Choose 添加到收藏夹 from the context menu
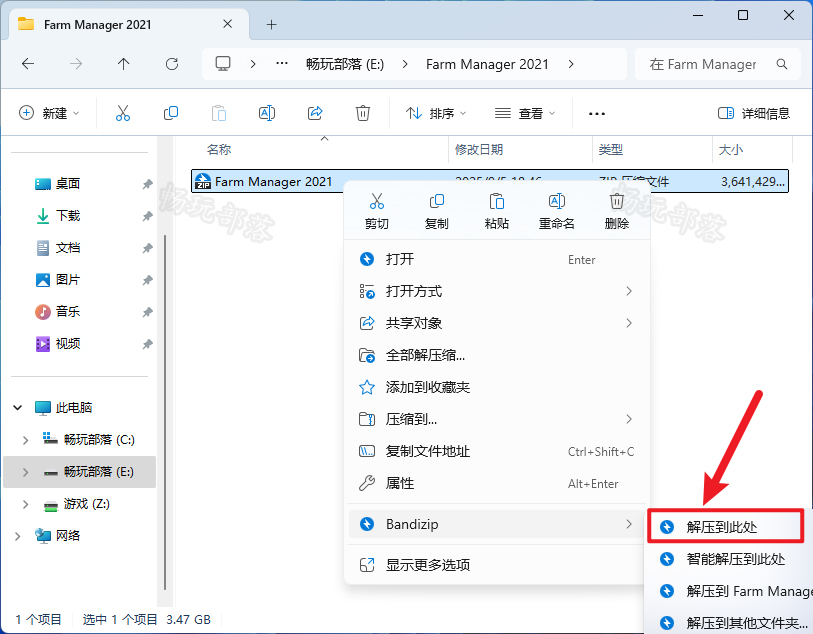The image size is (813, 634). pos(497,387)
